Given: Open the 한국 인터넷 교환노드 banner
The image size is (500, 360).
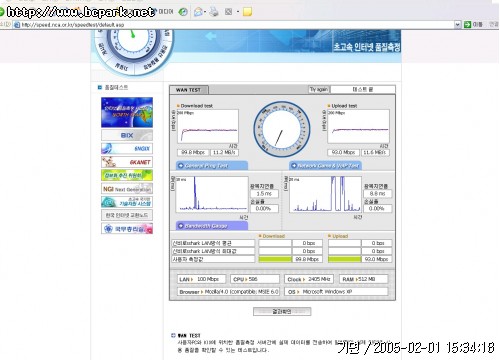Looking at the screenshot, I should (127, 215).
